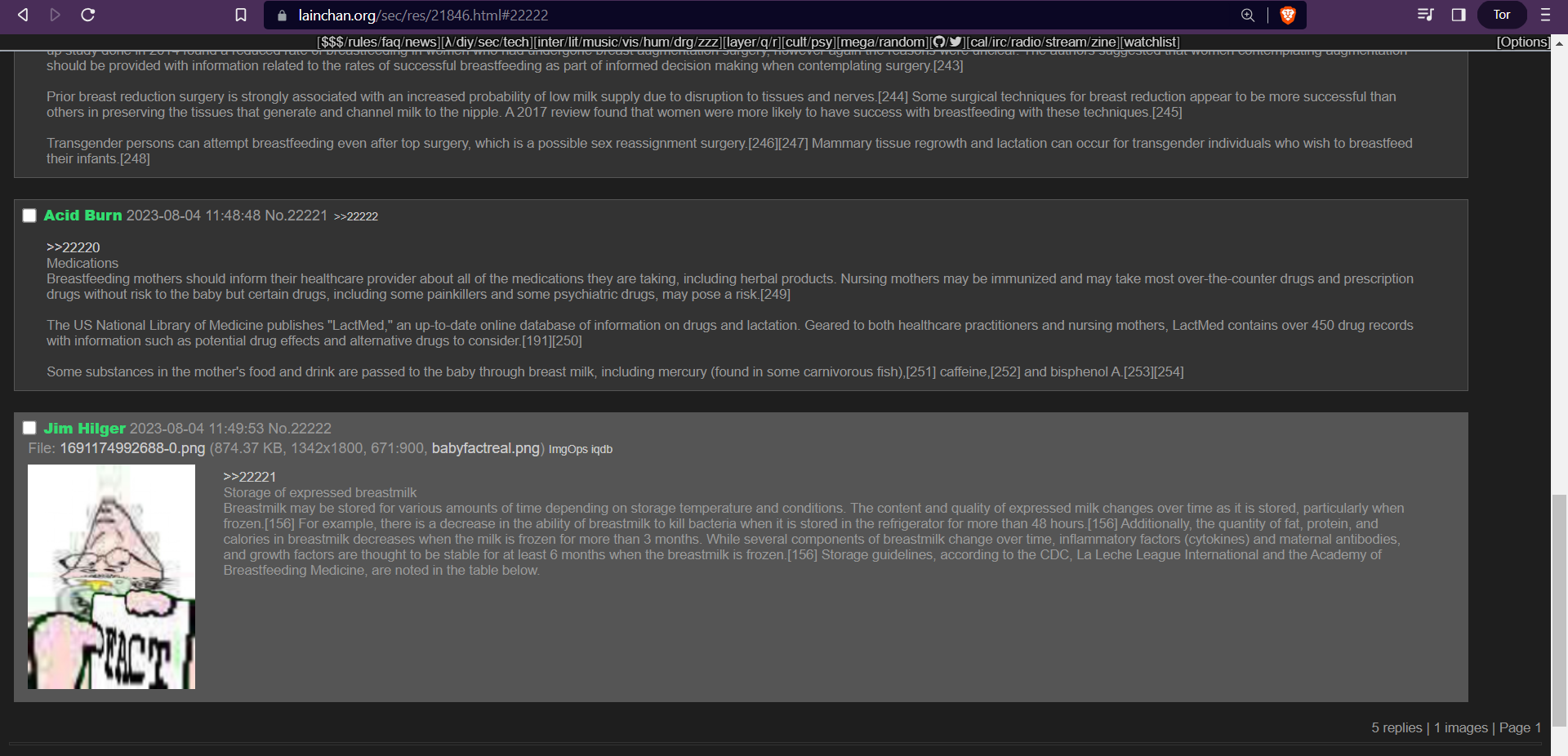Expand the [Options] panel
This screenshot has width=1568, height=756.
pos(1522,42)
